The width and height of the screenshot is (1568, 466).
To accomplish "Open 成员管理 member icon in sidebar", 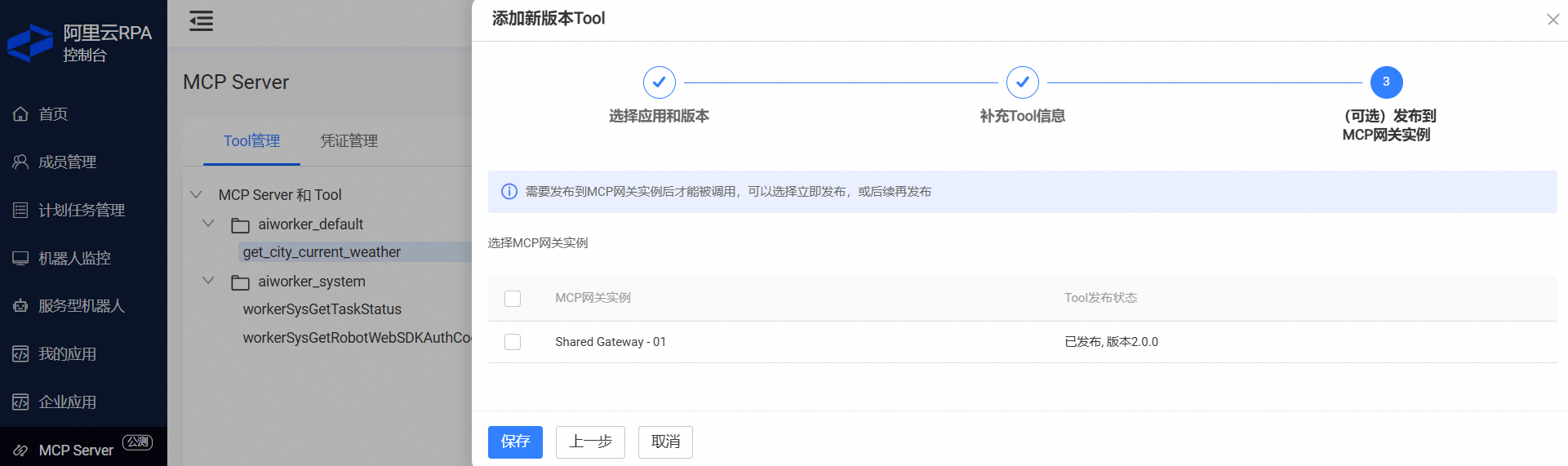I will point(20,162).
